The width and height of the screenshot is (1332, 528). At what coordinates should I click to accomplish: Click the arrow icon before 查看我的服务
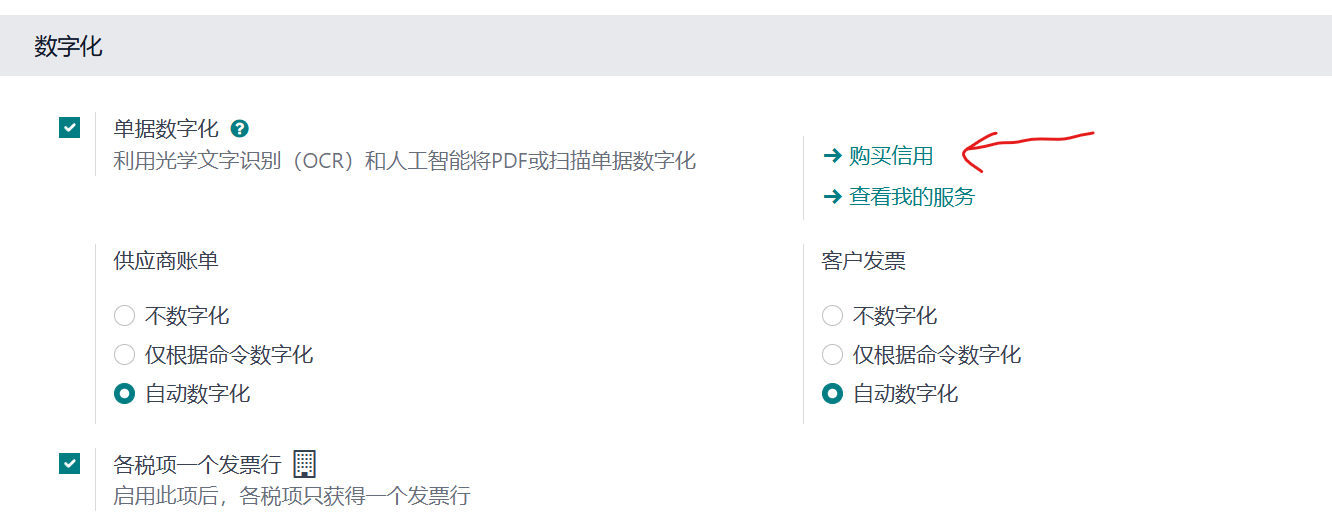click(832, 197)
